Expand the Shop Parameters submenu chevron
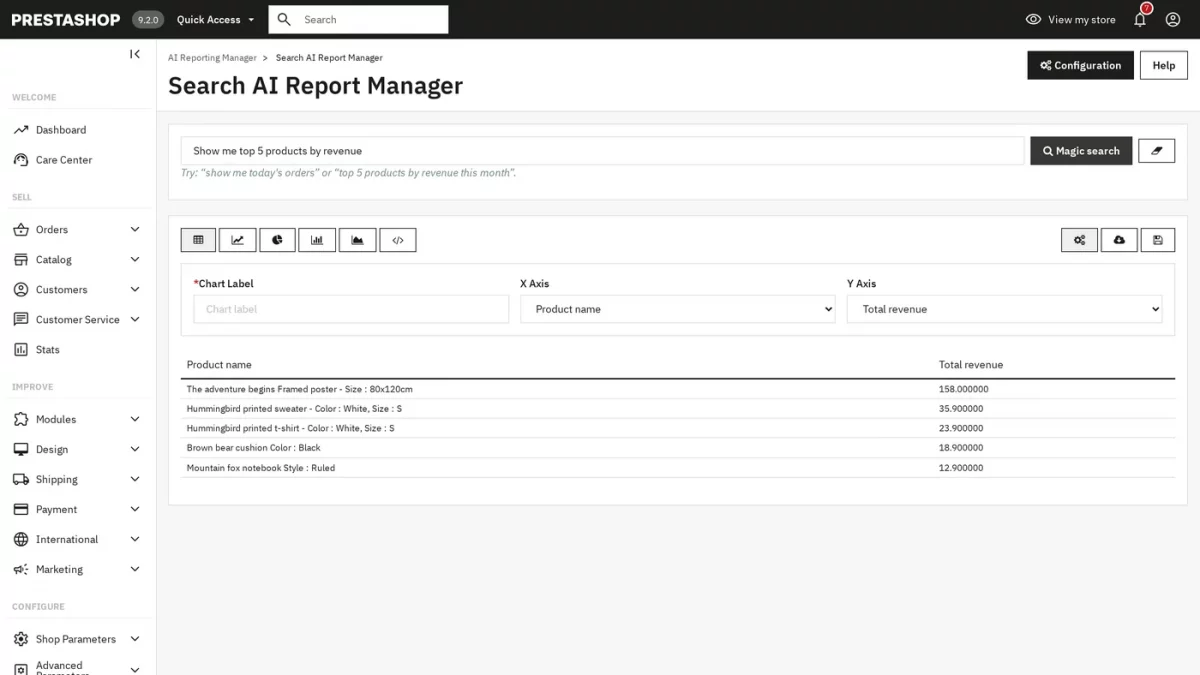This screenshot has width=1200, height=675. coord(135,639)
